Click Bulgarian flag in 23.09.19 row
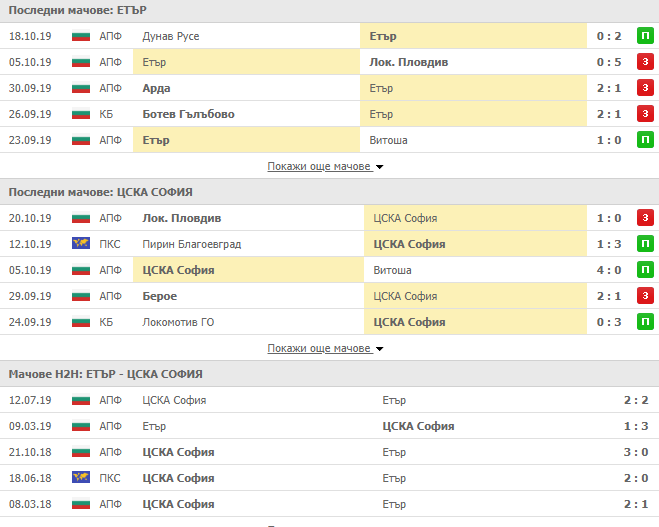The height and width of the screenshot is (527, 659). 81,140
